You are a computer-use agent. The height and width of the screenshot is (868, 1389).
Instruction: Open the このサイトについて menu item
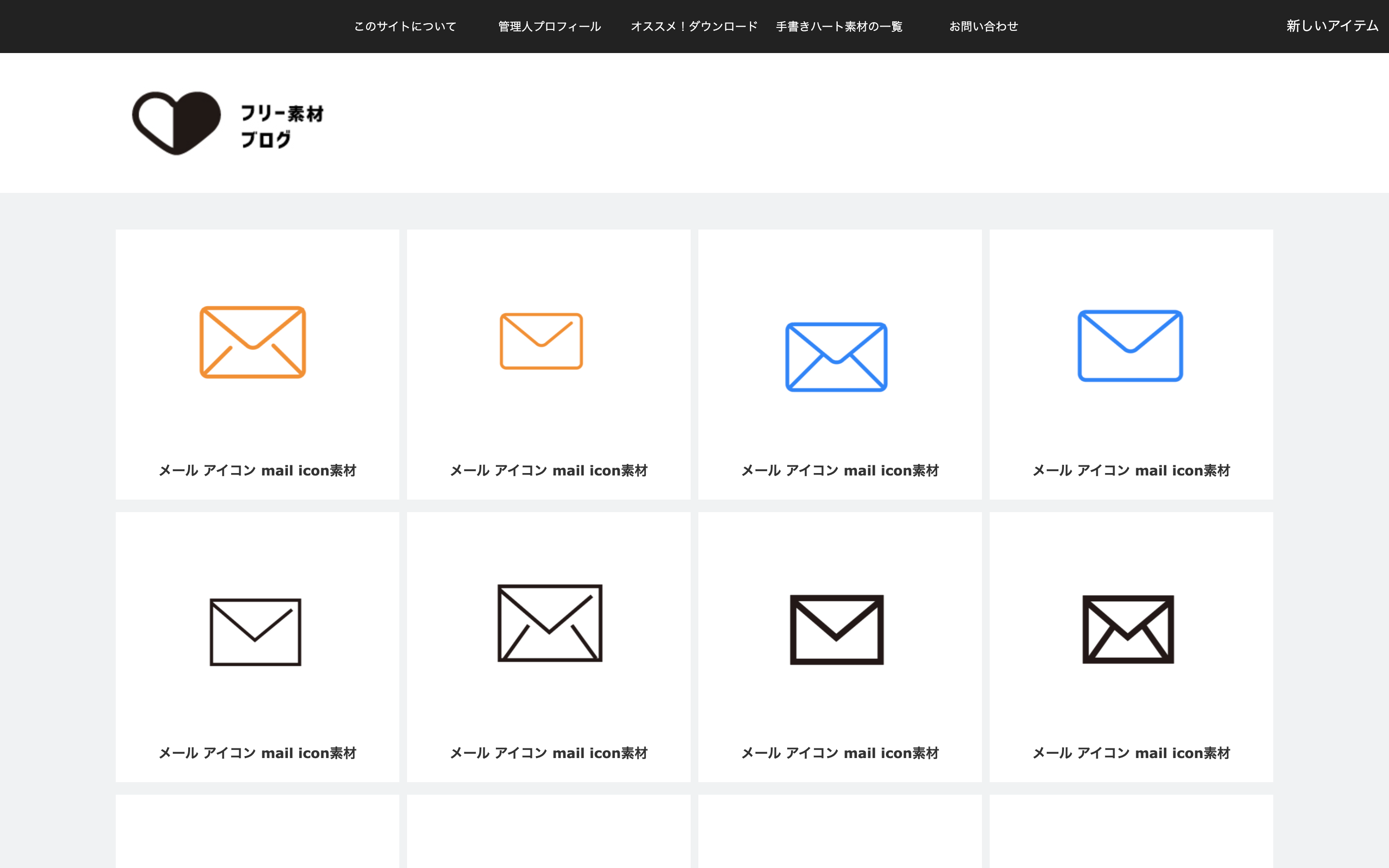point(405,27)
